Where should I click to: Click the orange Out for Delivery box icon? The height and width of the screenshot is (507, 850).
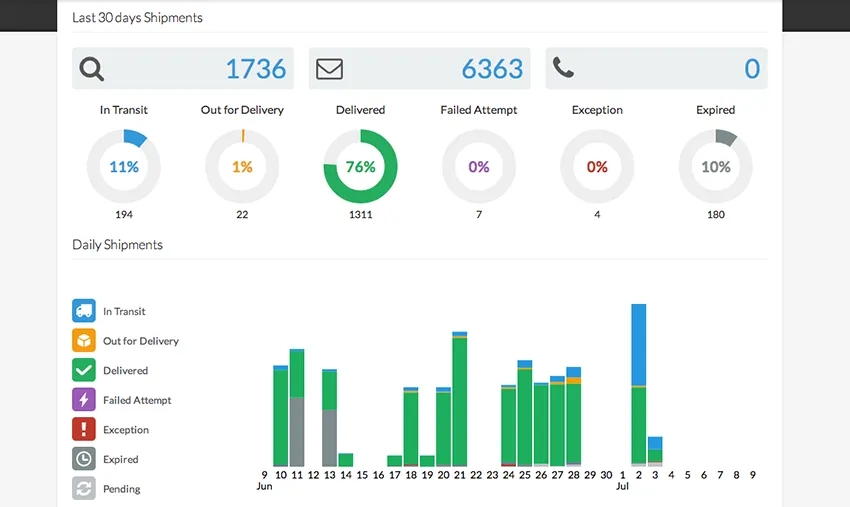pos(83,341)
